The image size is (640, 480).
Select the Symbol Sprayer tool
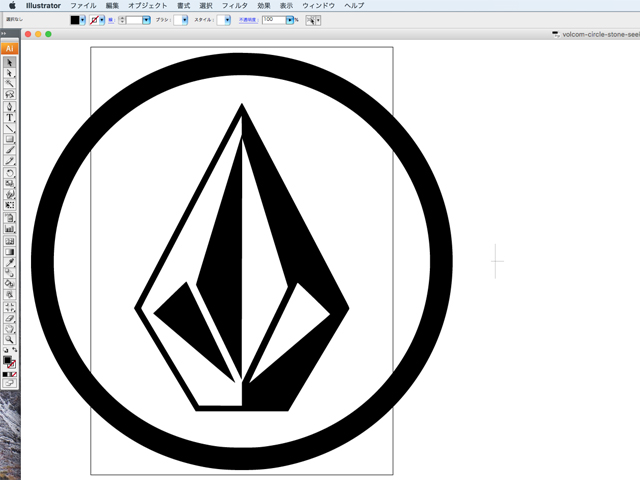click(x=9, y=218)
